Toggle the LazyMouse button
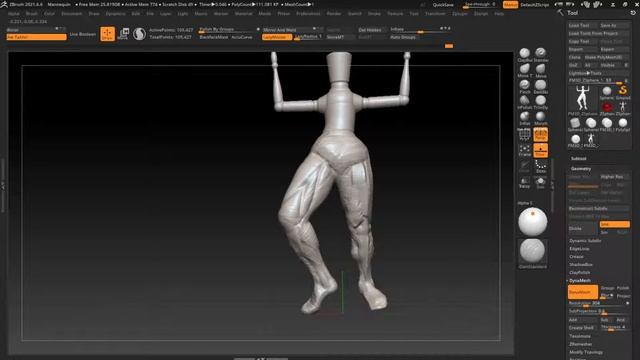640x360 pixels. 277,37
